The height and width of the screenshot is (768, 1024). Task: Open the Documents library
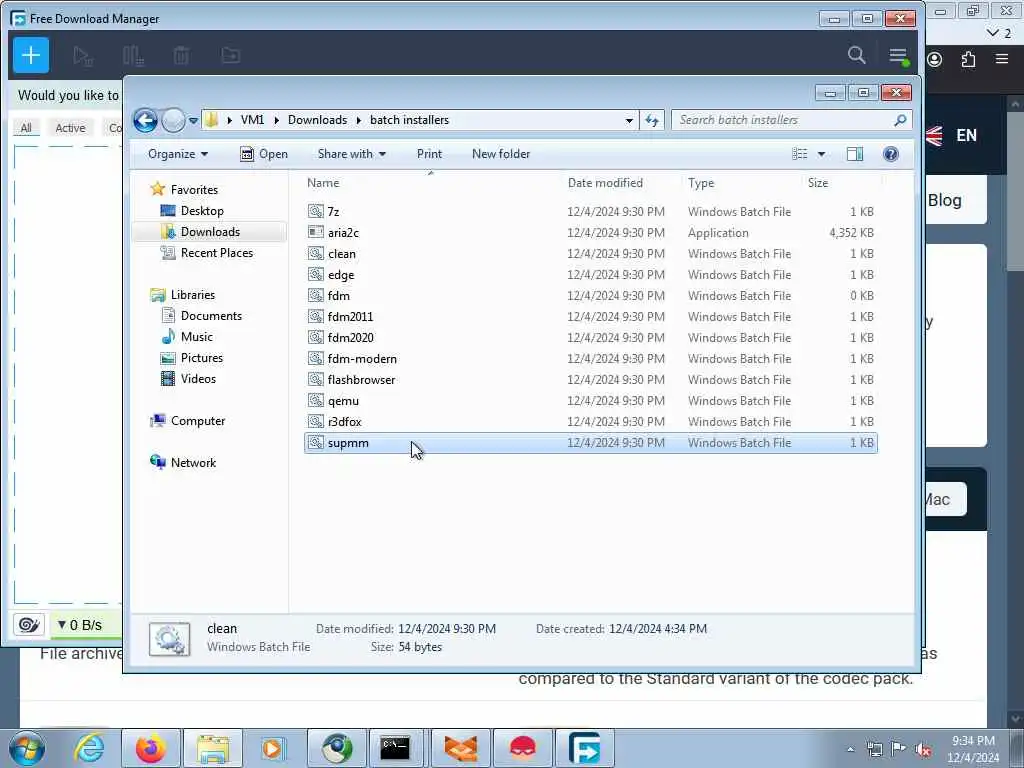202,315
